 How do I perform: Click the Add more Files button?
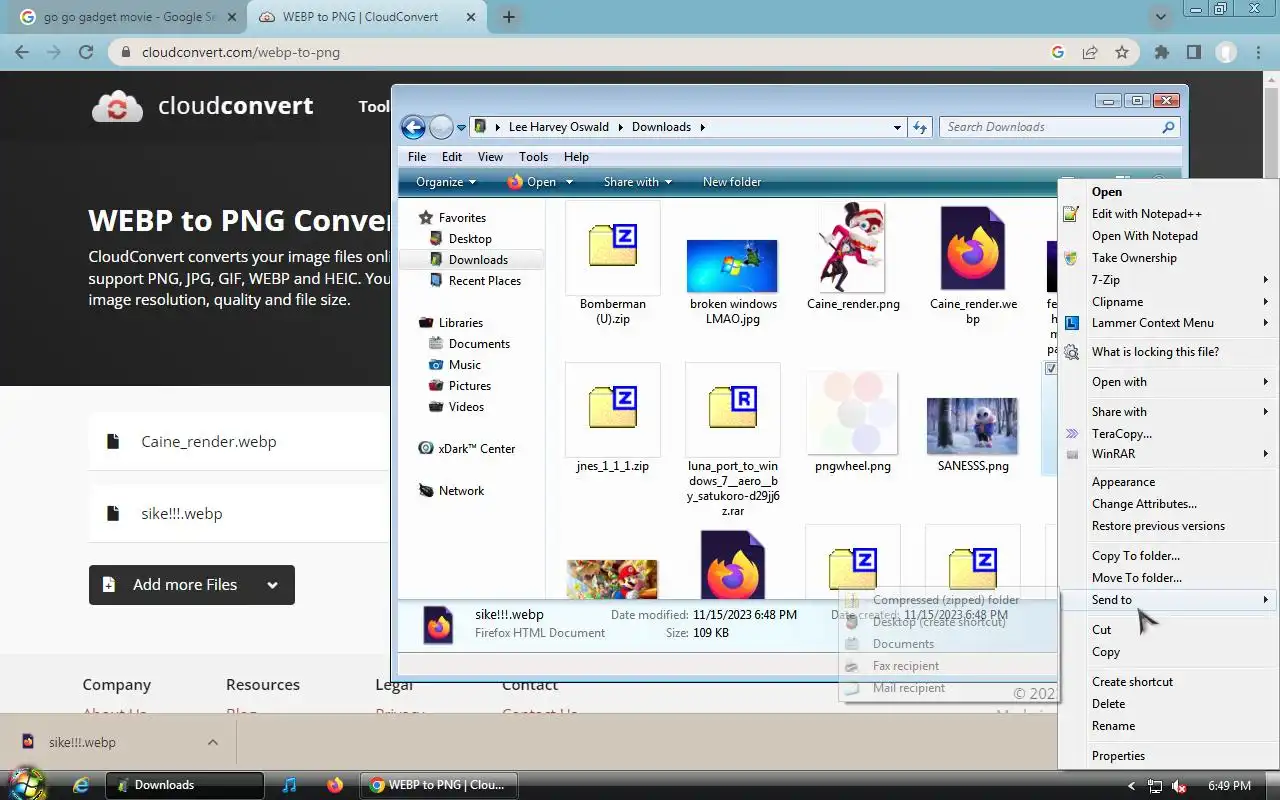tap(192, 585)
